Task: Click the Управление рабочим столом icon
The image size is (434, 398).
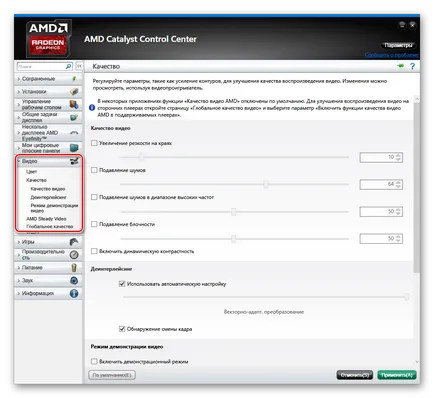Action: click(x=74, y=104)
